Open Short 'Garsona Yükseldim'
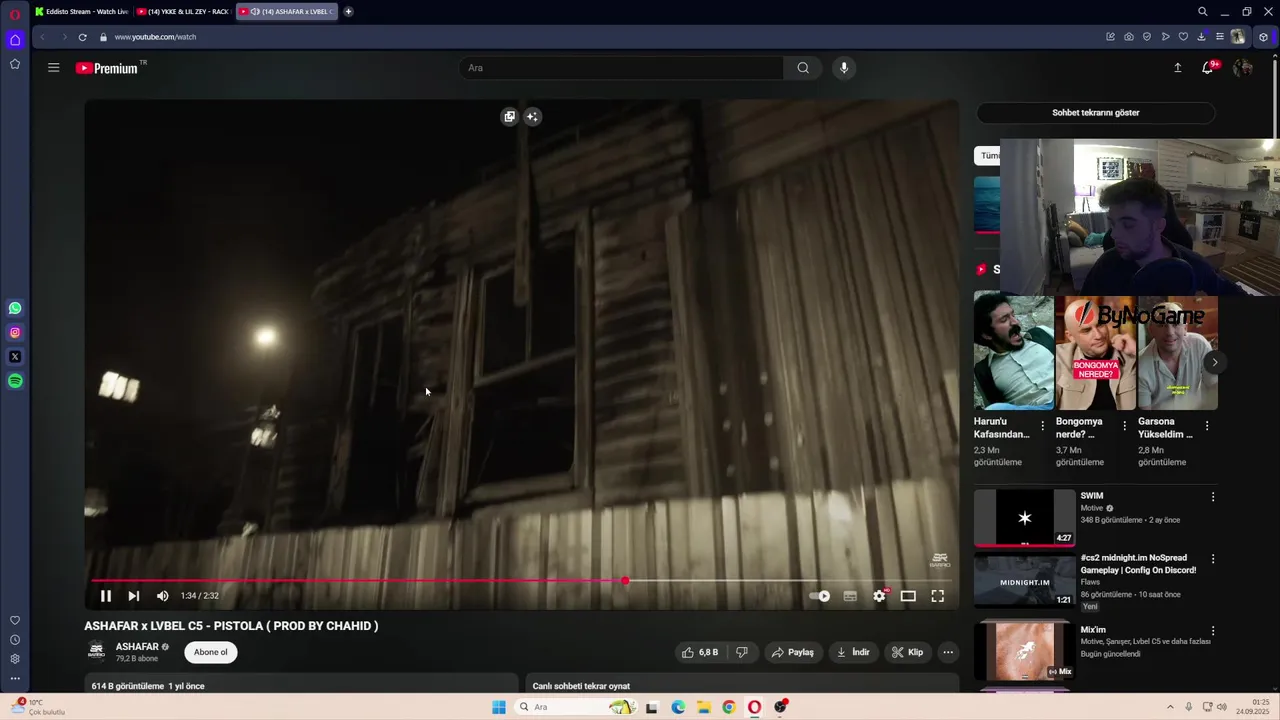The width and height of the screenshot is (1280, 720). pos(1177,352)
